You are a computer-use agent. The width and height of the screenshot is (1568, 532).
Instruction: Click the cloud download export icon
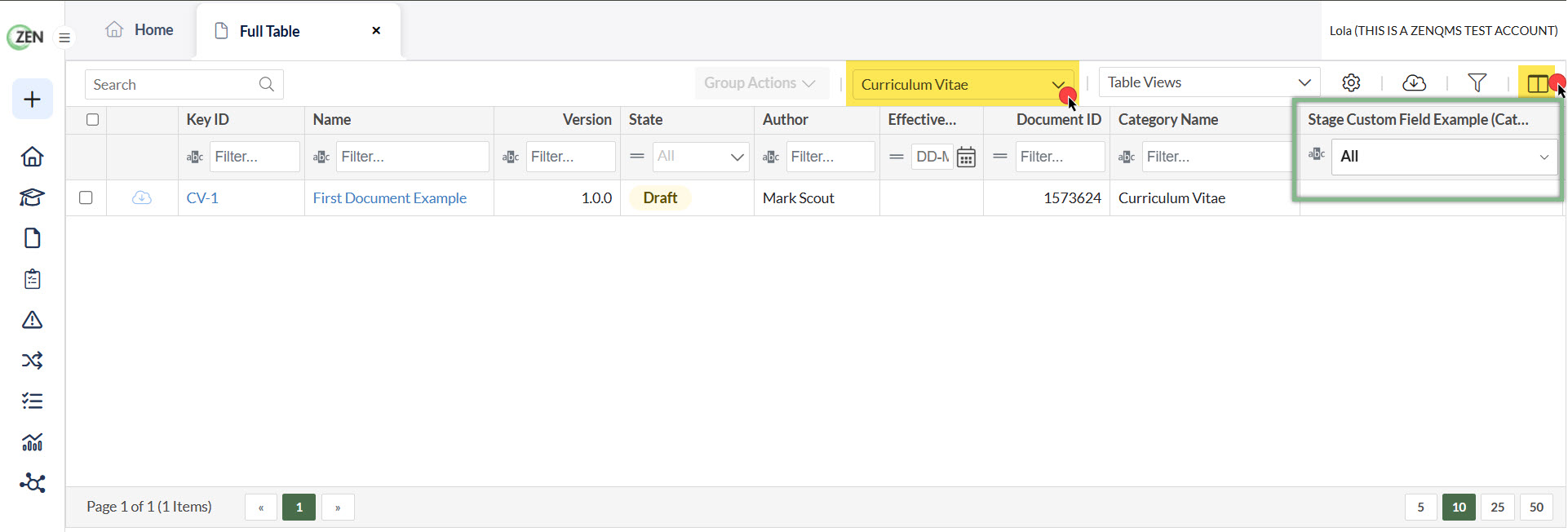(x=1414, y=82)
